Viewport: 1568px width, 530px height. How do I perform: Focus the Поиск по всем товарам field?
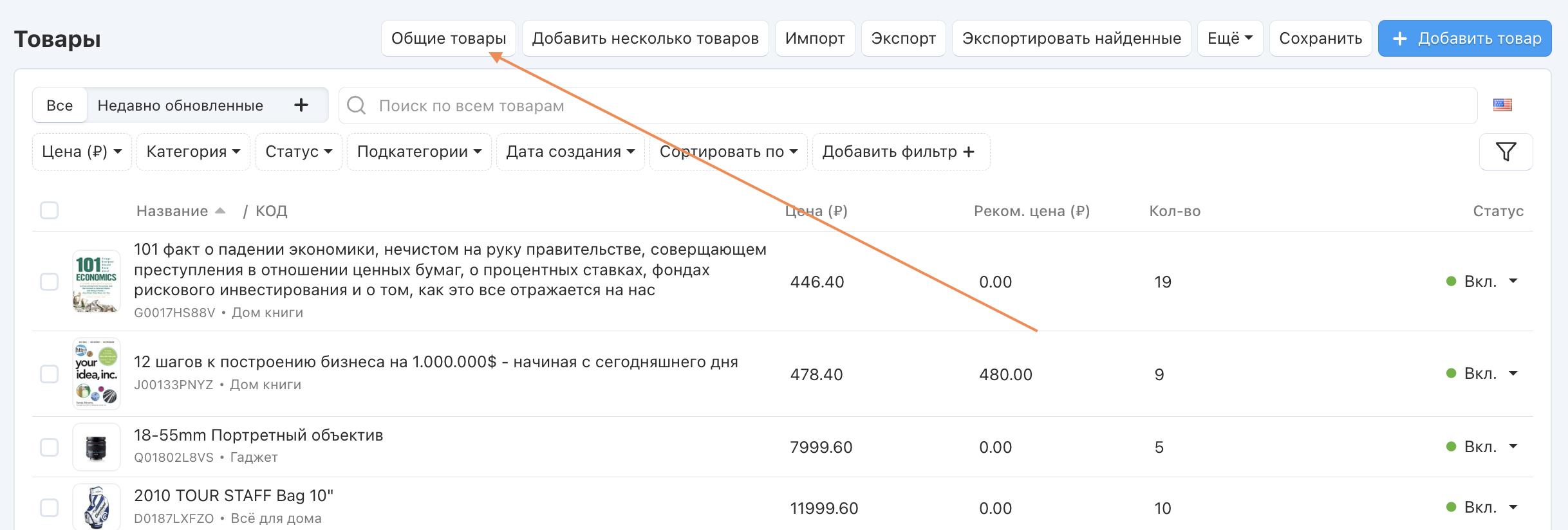pyautogui.click(x=901, y=105)
